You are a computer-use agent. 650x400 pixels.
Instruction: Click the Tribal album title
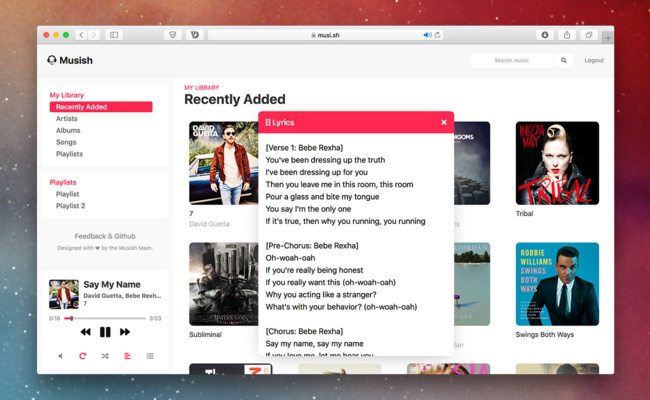[x=524, y=213]
